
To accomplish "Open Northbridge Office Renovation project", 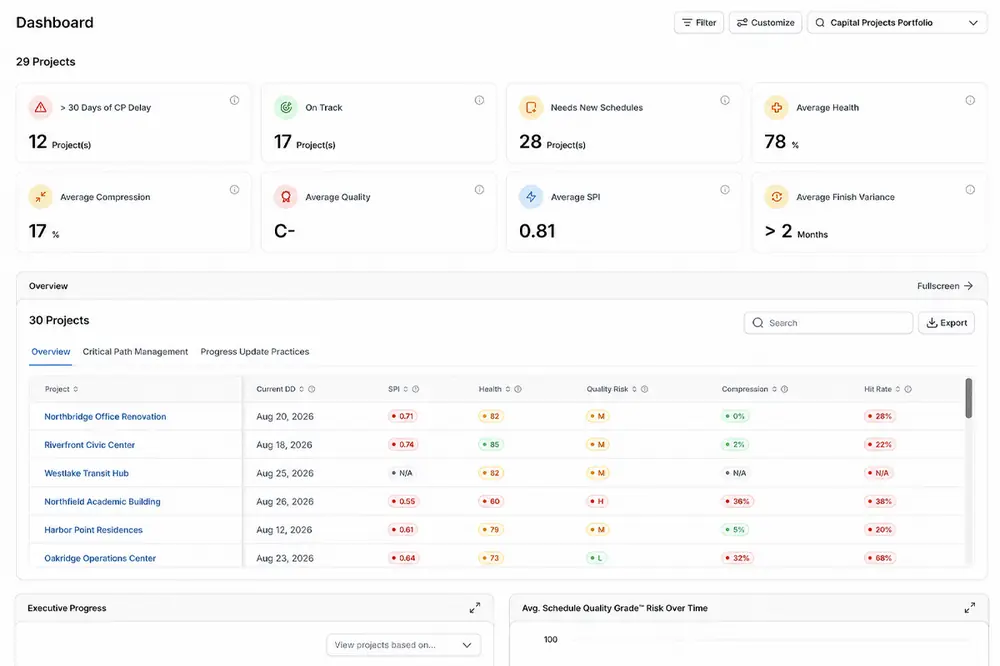I will (x=105, y=417).
